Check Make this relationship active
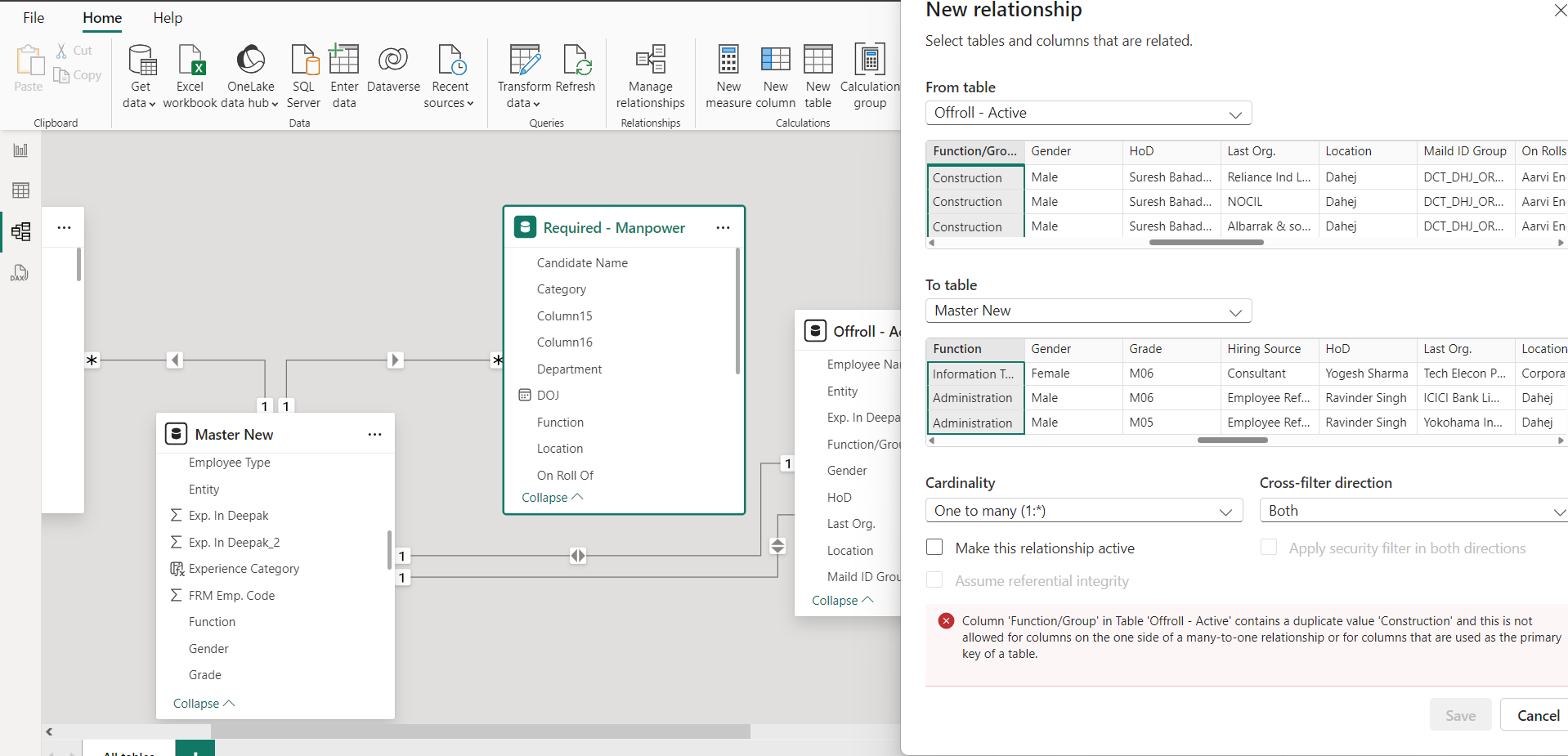Image resolution: width=1568 pixels, height=756 pixels. pyautogui.click(x=934, y=548)
